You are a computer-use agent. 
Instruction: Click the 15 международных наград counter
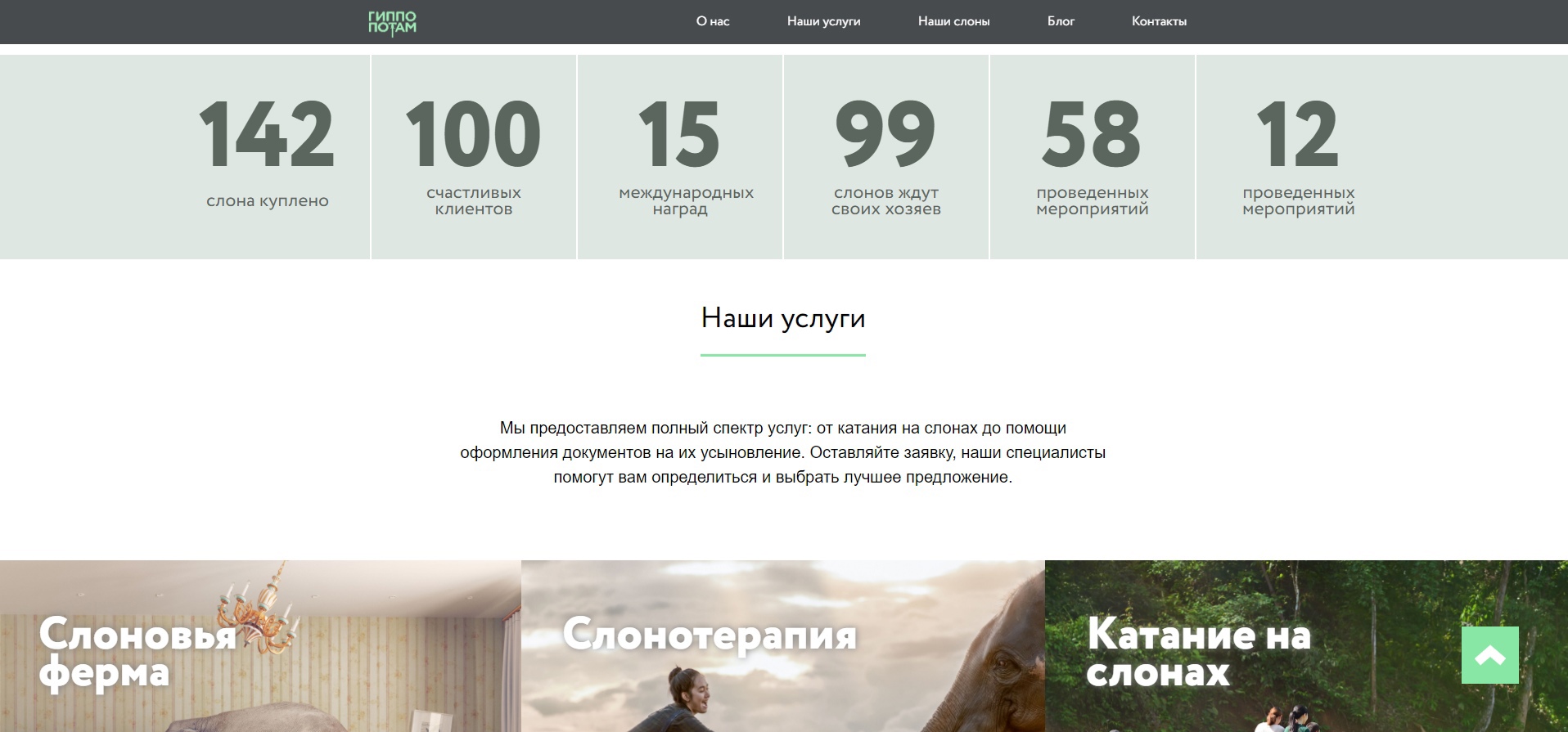(x=680, y=157)
